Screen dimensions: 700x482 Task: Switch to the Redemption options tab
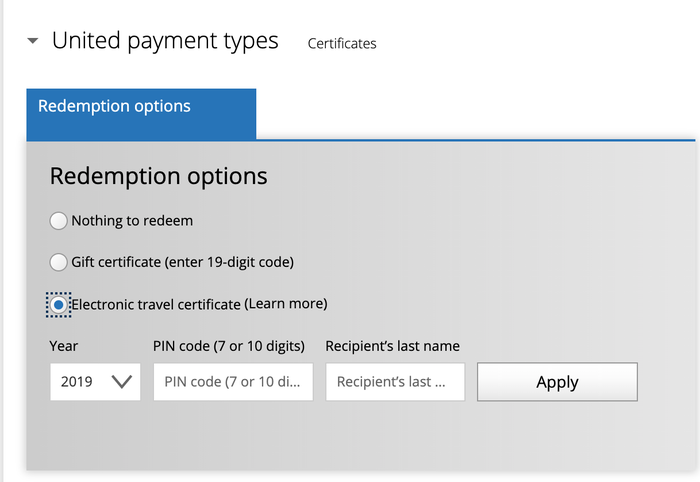point(141,114)
